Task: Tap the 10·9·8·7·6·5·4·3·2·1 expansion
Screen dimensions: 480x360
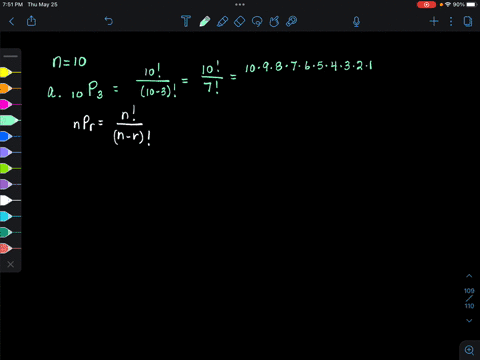Action: [309, 66]
